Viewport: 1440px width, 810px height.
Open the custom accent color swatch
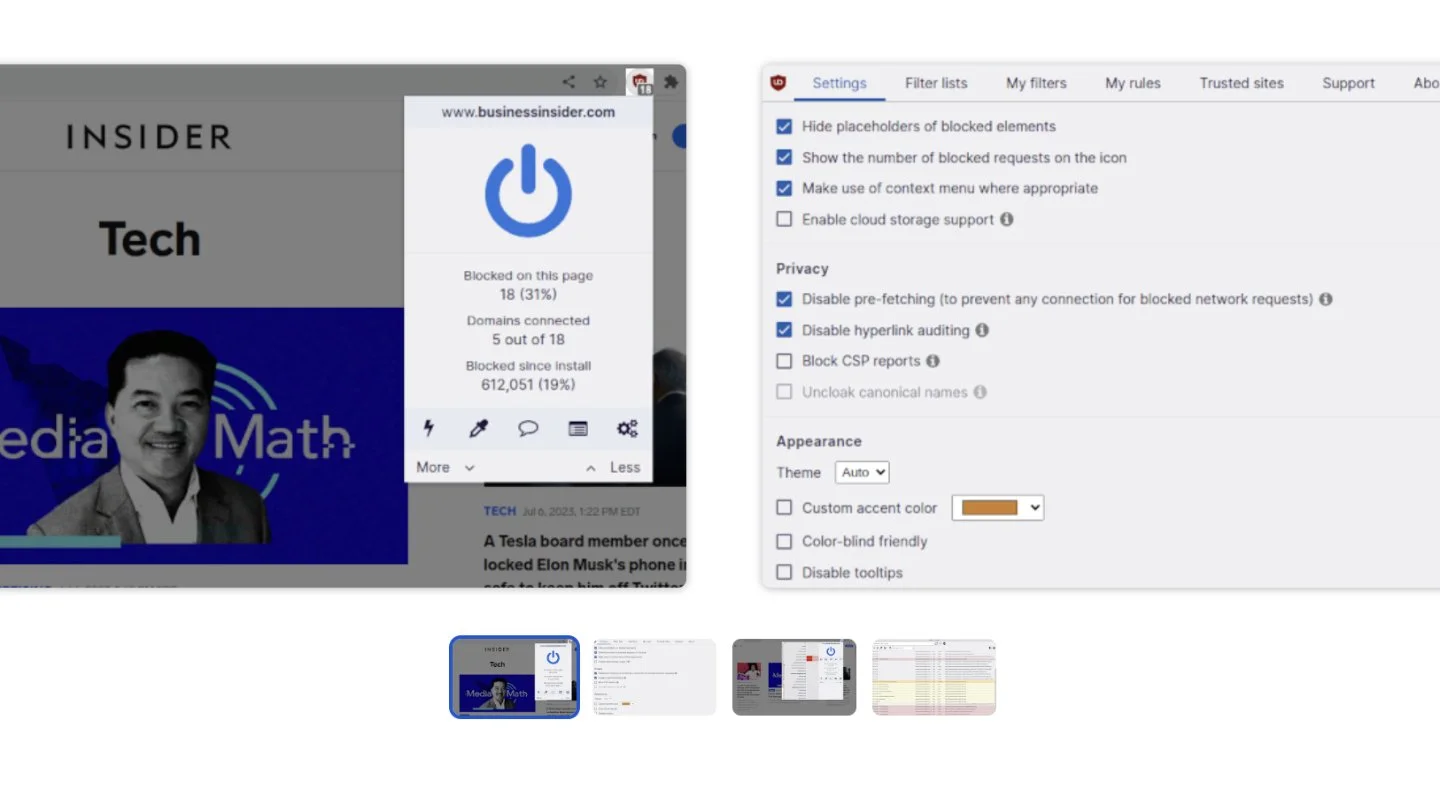[x=997, y=508]
